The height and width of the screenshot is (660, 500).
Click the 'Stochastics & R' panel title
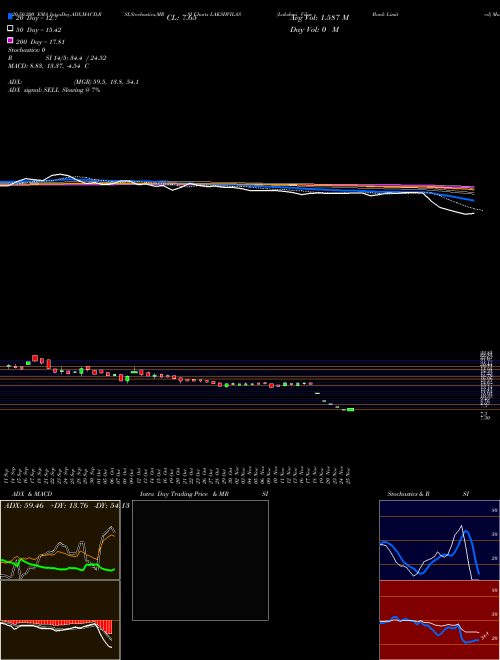(x=408, y=494)
